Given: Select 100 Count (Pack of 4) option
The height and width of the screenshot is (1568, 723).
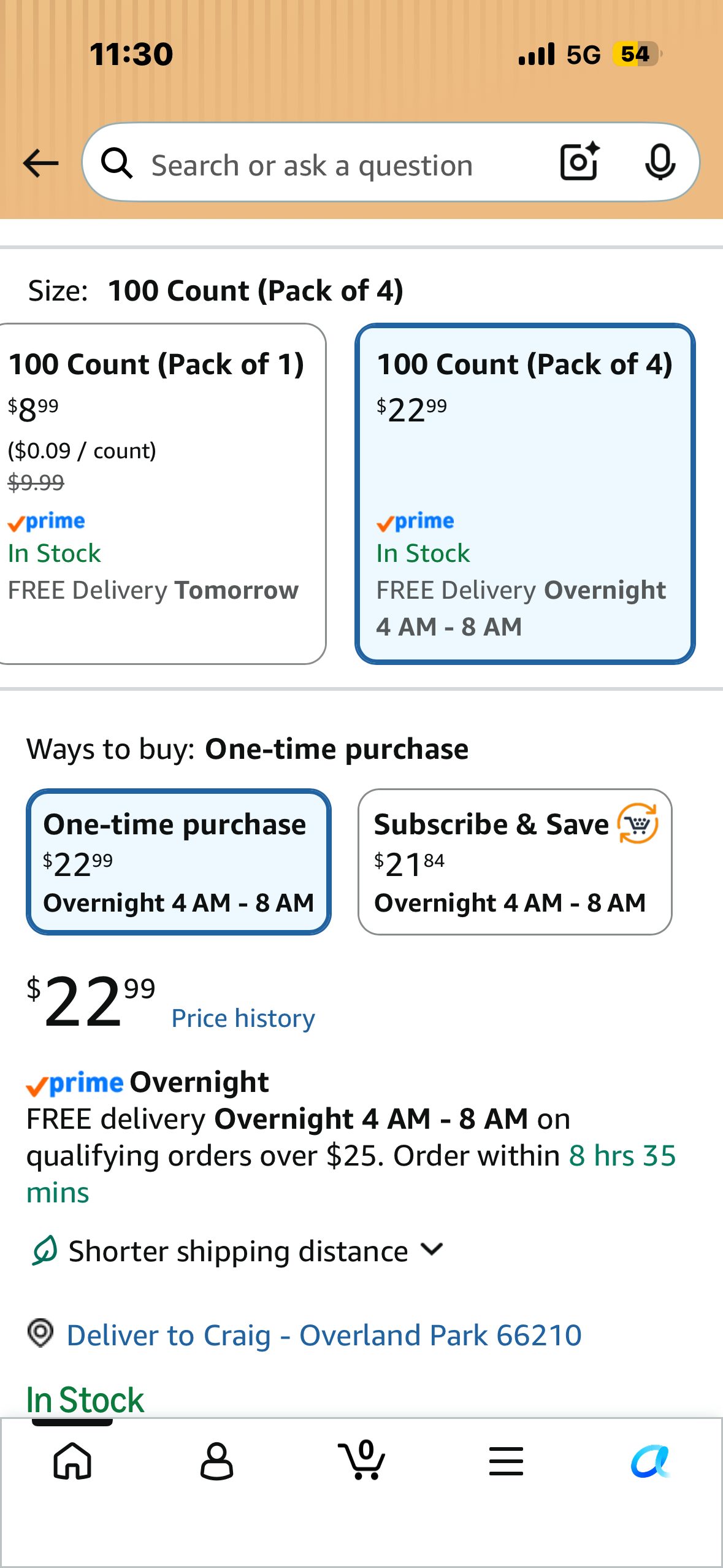Looking at the screenshot, I should 525,494.
